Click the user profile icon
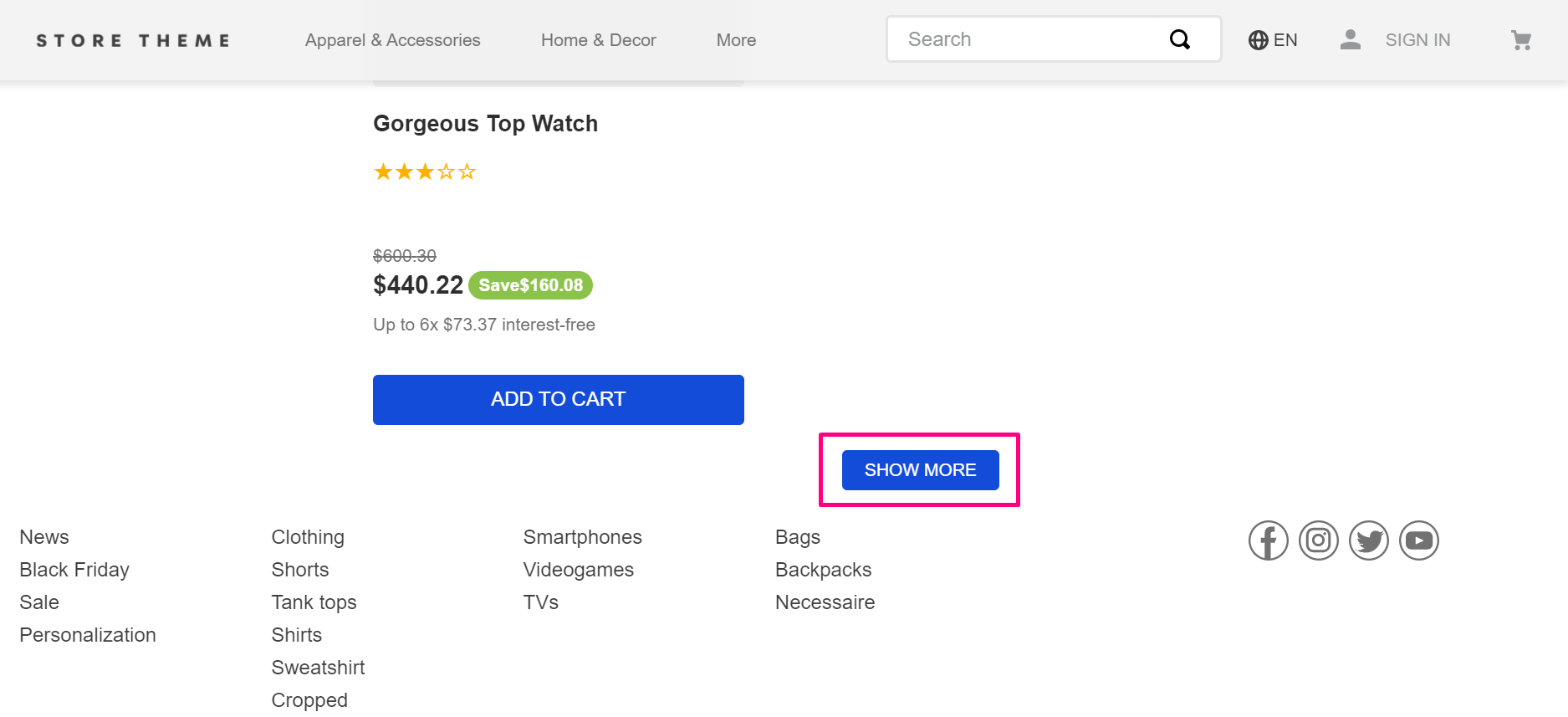Screen dimensions: 1568x717 click(1350, 39)
